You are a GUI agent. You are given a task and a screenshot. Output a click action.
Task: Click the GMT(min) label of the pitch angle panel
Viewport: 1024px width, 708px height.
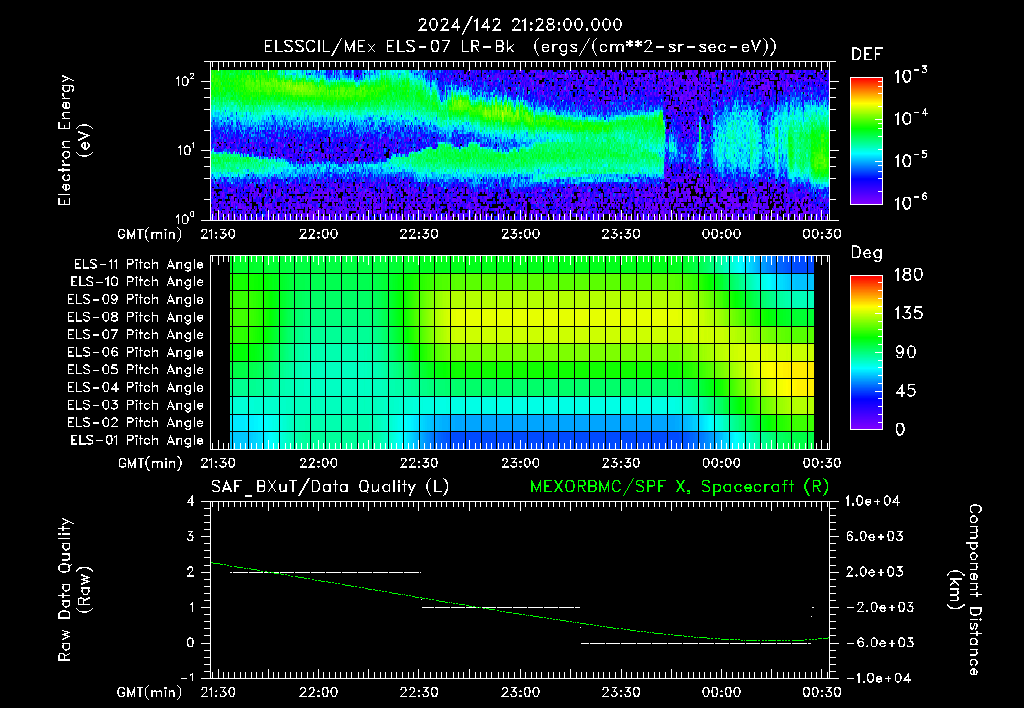[150, 464]
